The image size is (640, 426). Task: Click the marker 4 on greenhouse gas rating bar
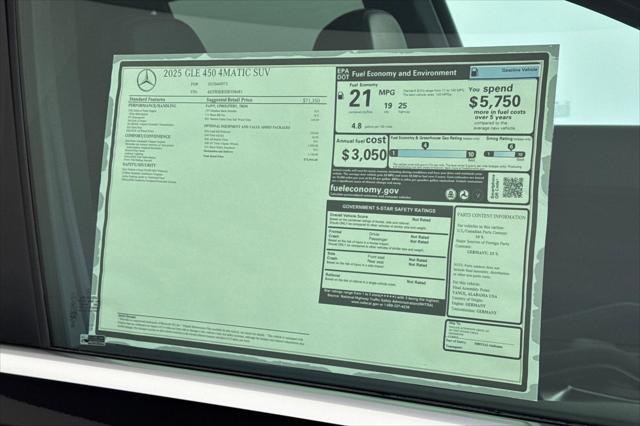(x=425, y=145)
